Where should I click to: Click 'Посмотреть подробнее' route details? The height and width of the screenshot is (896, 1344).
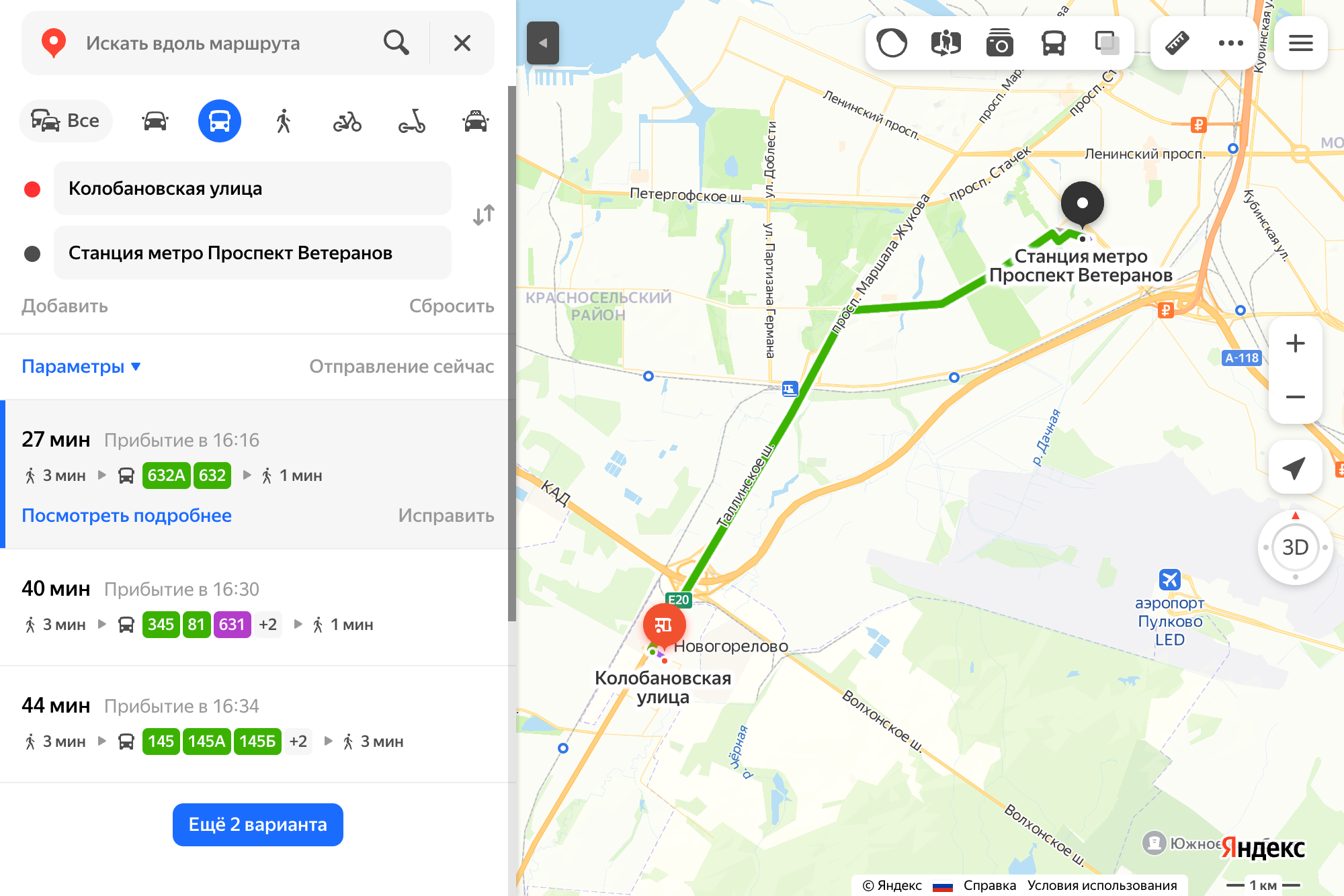pyautogui.click(x=126, y=516)
